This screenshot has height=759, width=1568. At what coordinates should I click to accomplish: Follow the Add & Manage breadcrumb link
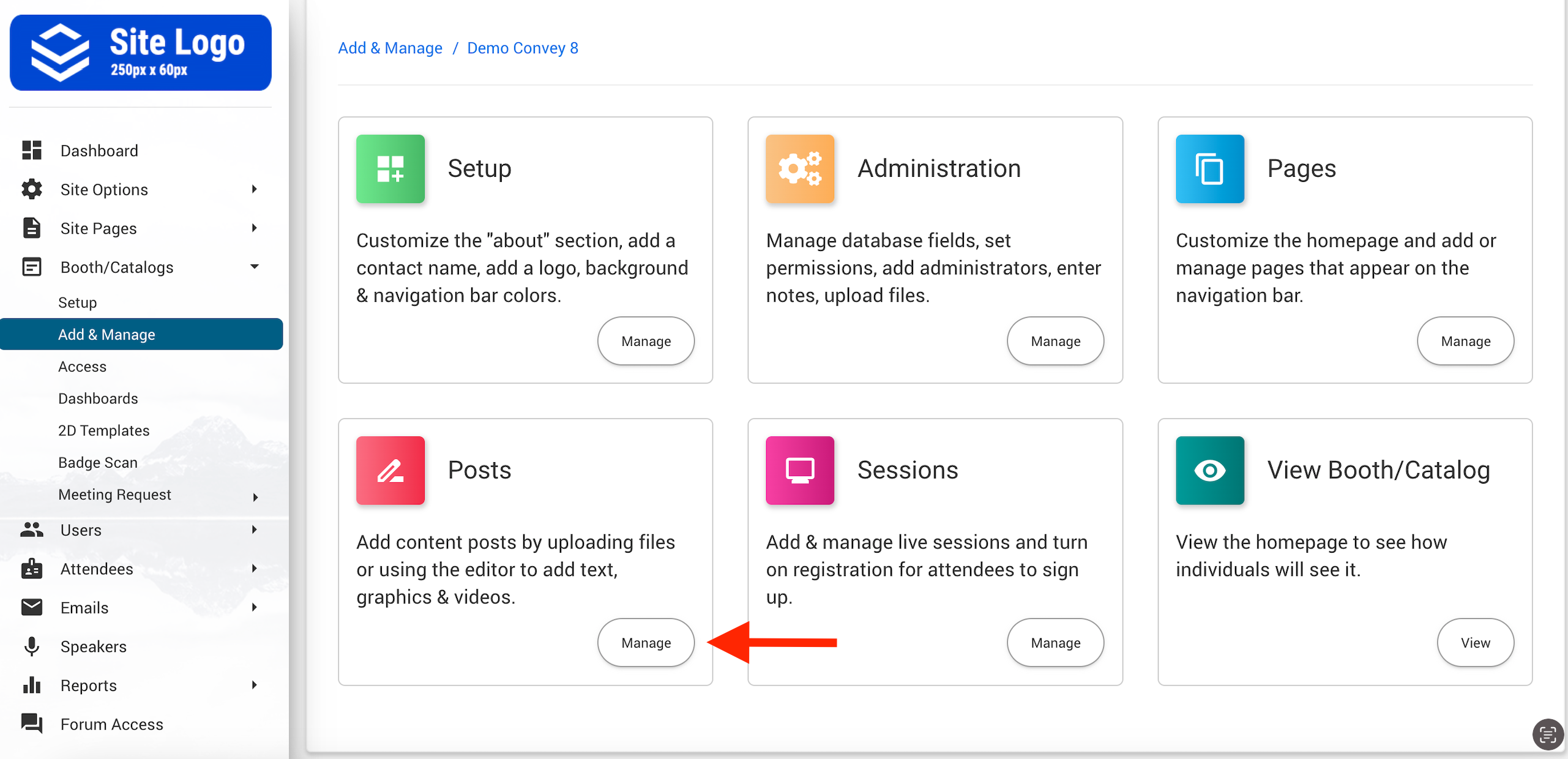[x=390, y=48]
